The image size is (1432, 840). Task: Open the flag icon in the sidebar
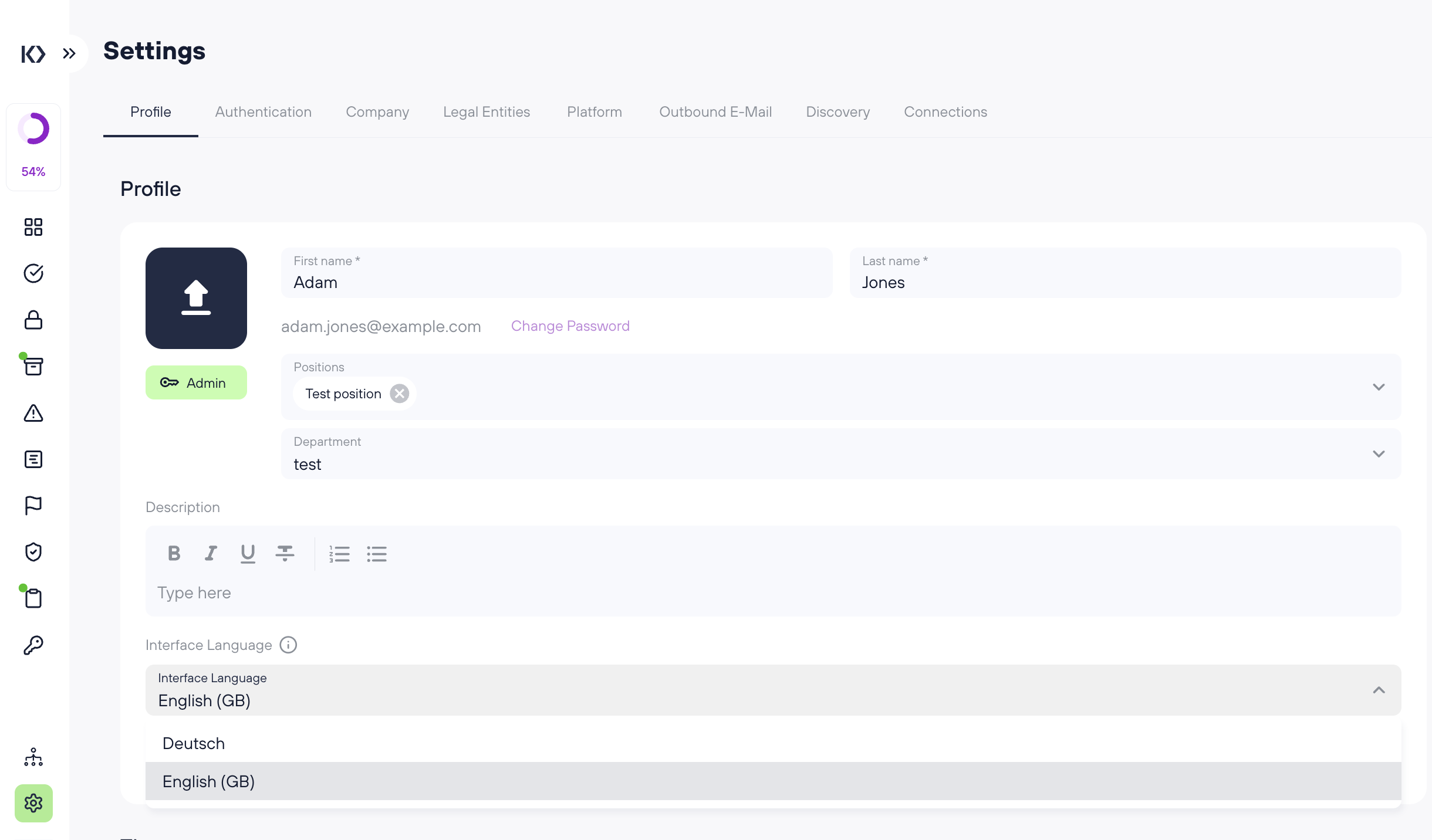point(33,506)
